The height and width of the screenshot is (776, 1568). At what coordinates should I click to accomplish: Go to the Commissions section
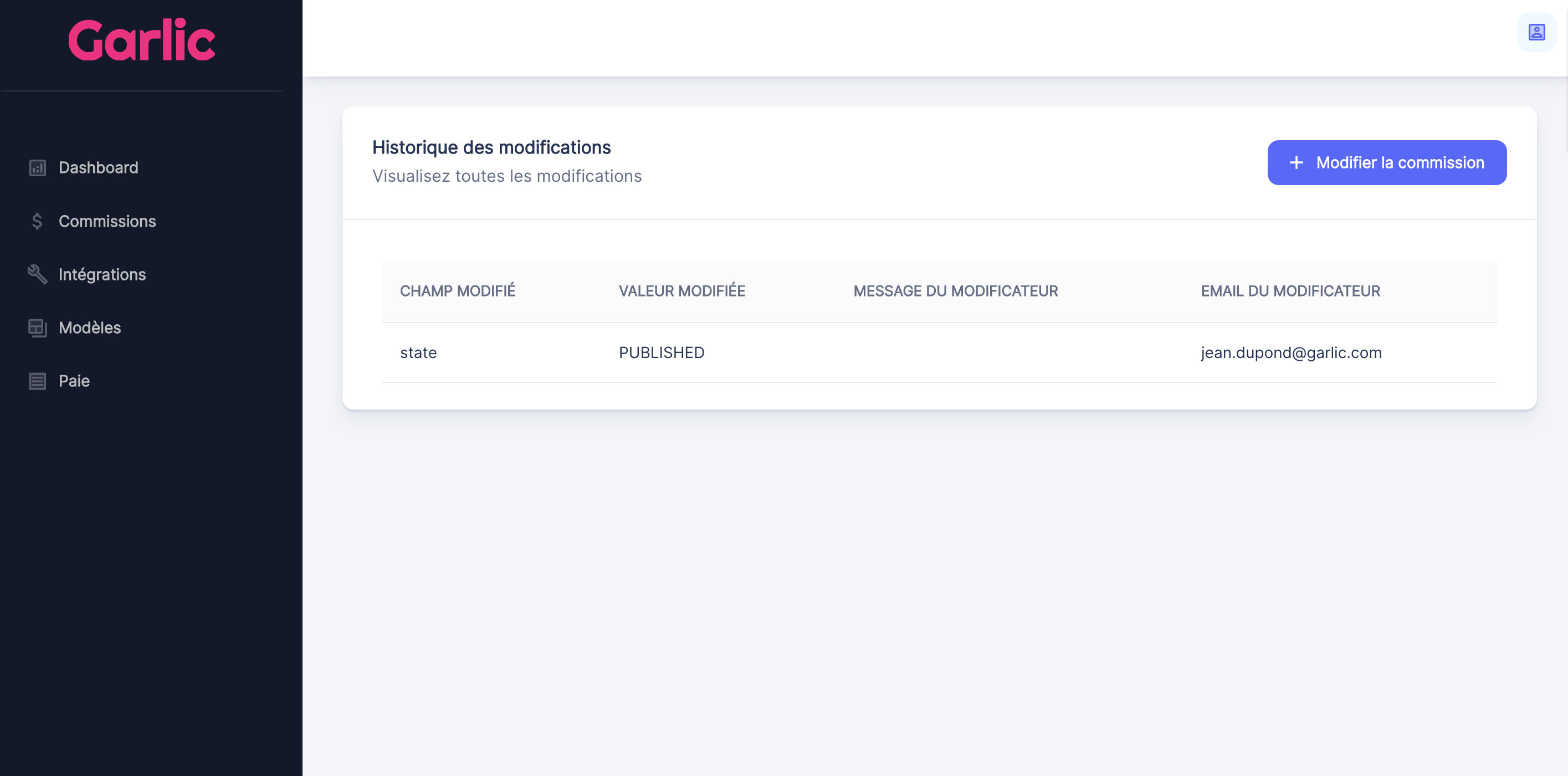pyautogui.click(x=107, y=221)
